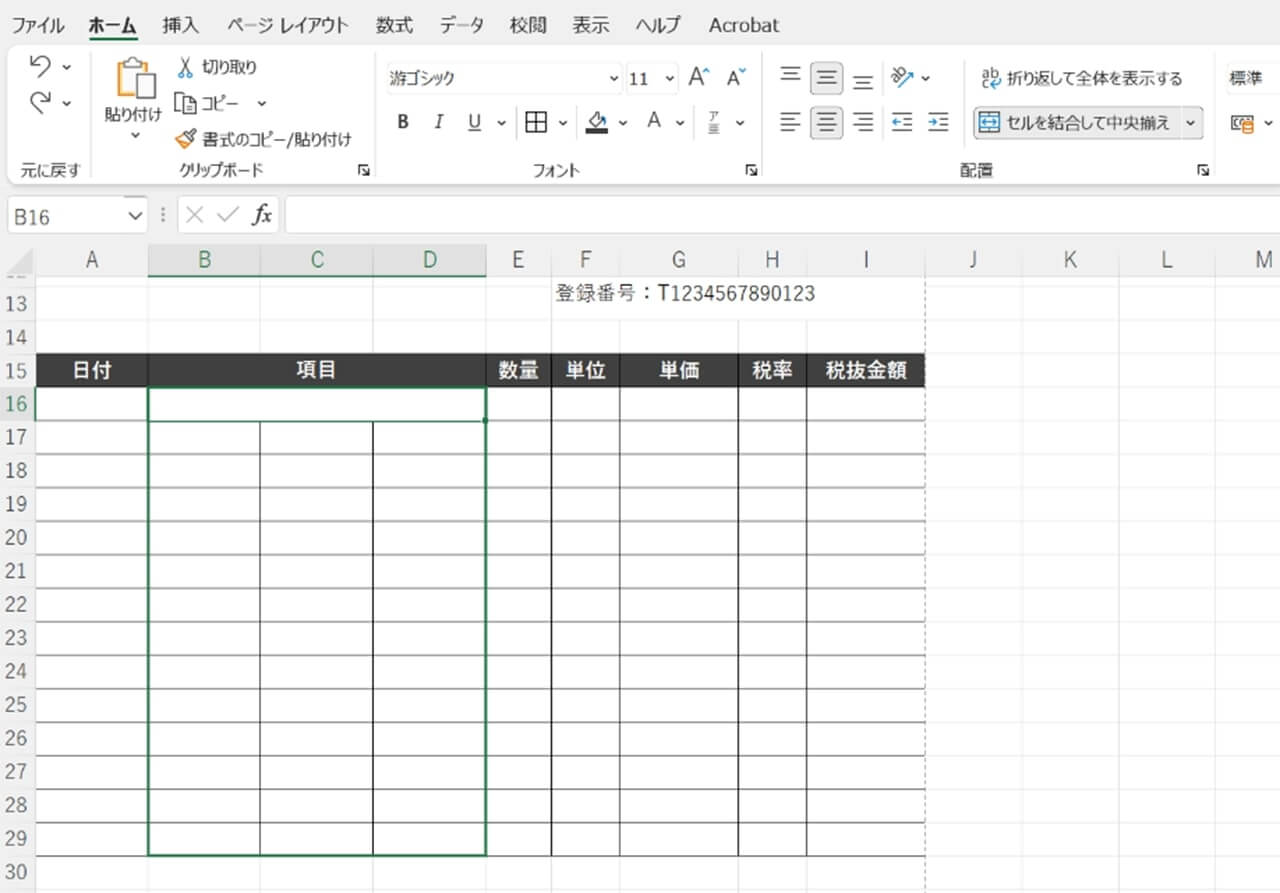Toggle Italic formatting
Viewport: 1280px width, 893px height.
point(438,122)
